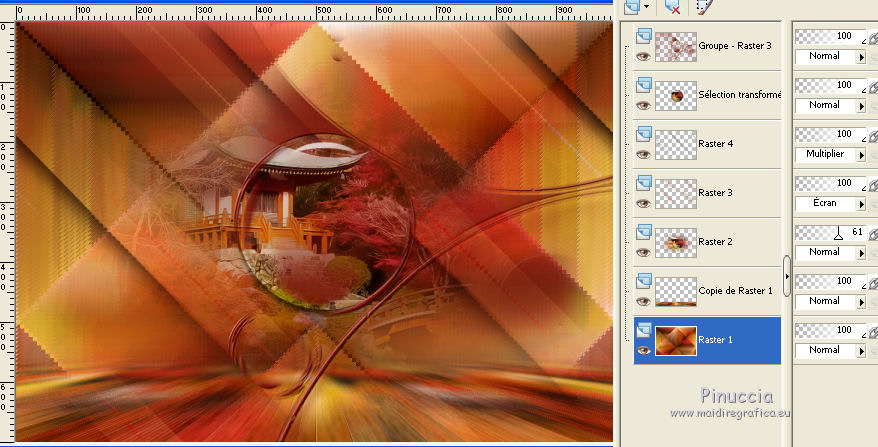Click the layer type icon of Groupe - Raster 3
Screen dimensions: 878x447
click(x=644, y=36)
